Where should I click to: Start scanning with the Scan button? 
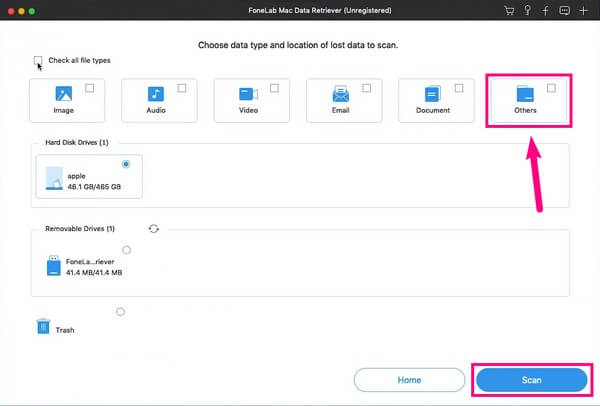[x=532, y=380]
